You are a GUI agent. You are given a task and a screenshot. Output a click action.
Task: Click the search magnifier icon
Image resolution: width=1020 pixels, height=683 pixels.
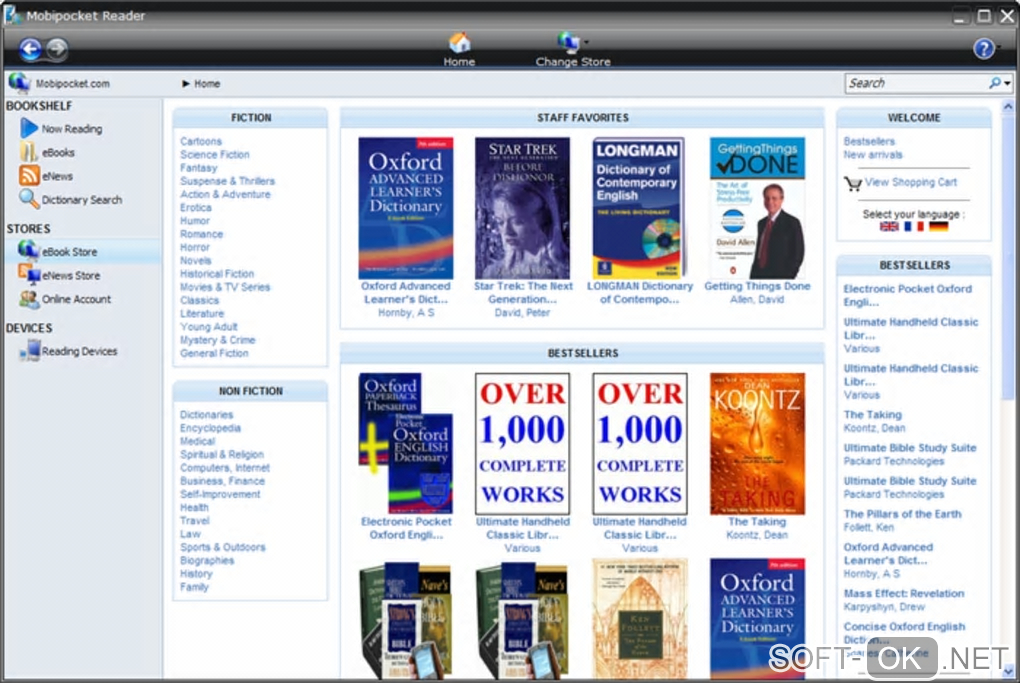point(994,83)
